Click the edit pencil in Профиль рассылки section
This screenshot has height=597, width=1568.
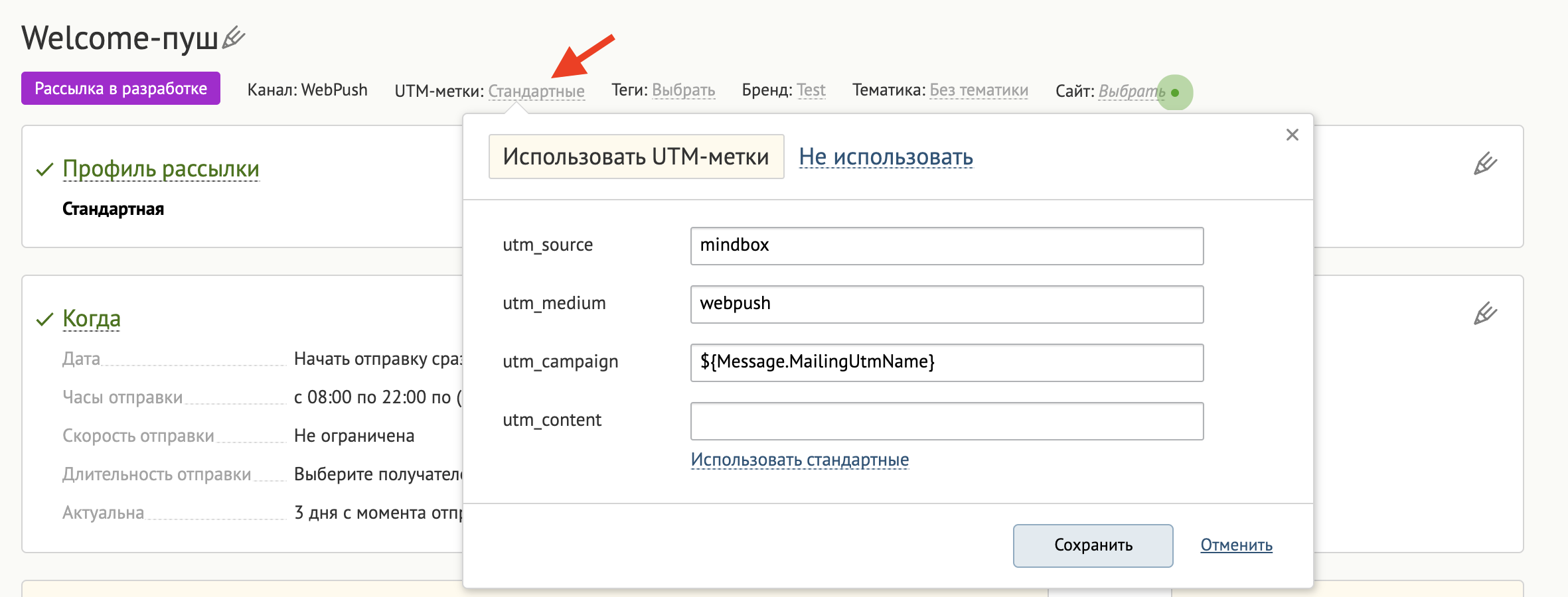[1485, 163]
